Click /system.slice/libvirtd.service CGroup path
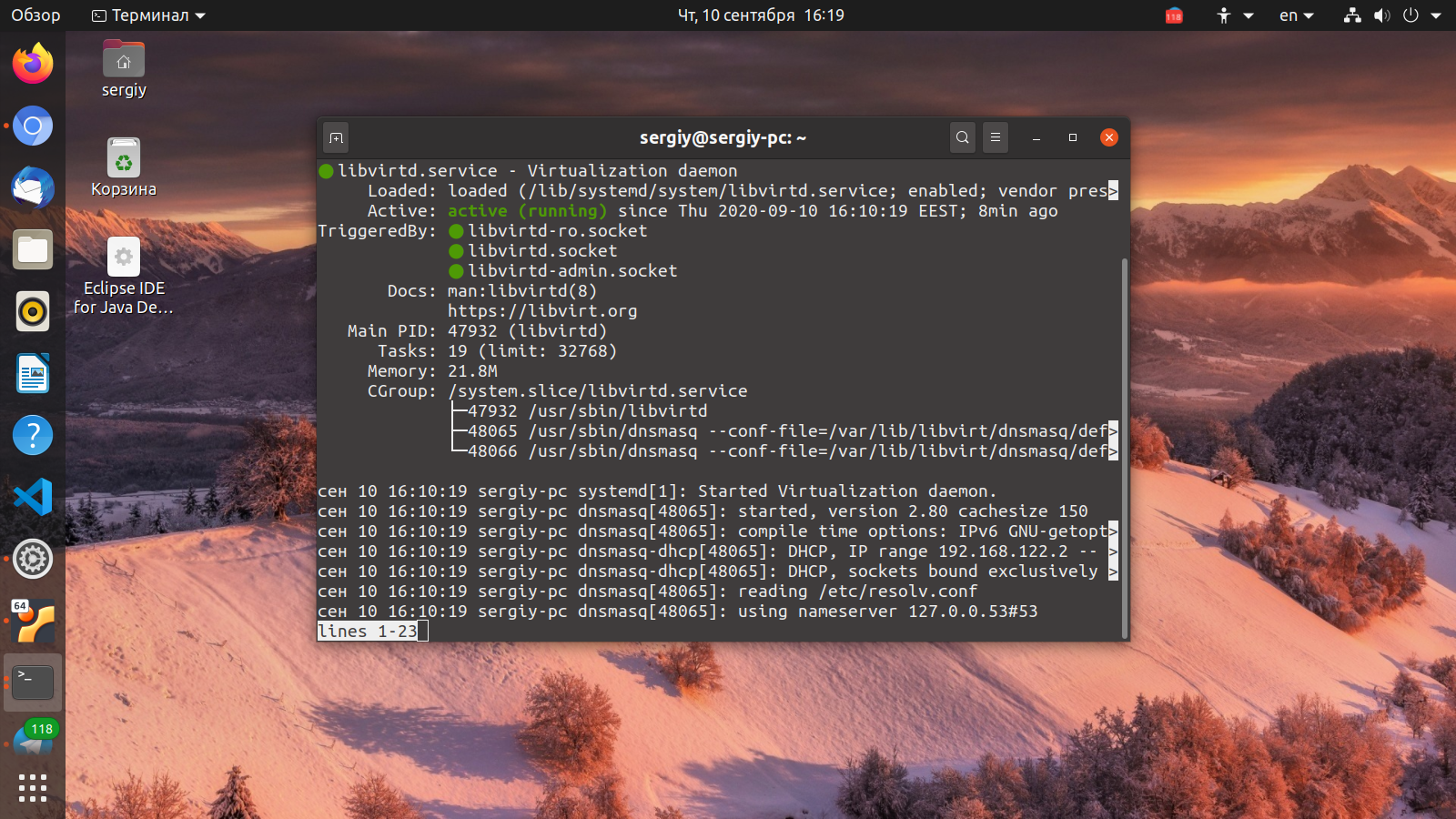This screenshot has height=819, width=1456. click(598, 391)
